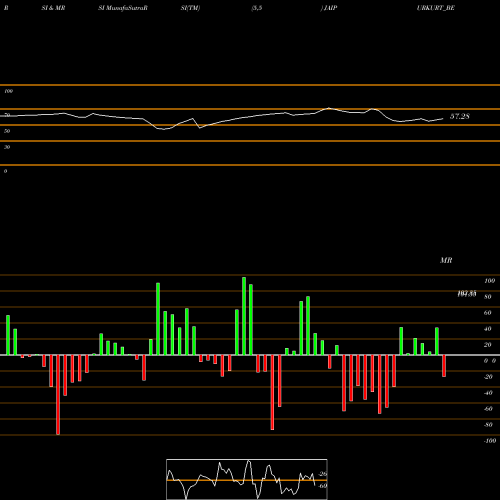Click the 'URKURT_BE' symbol text in header
This screenshot has width=500, height=500.
(x=436, y=8)
